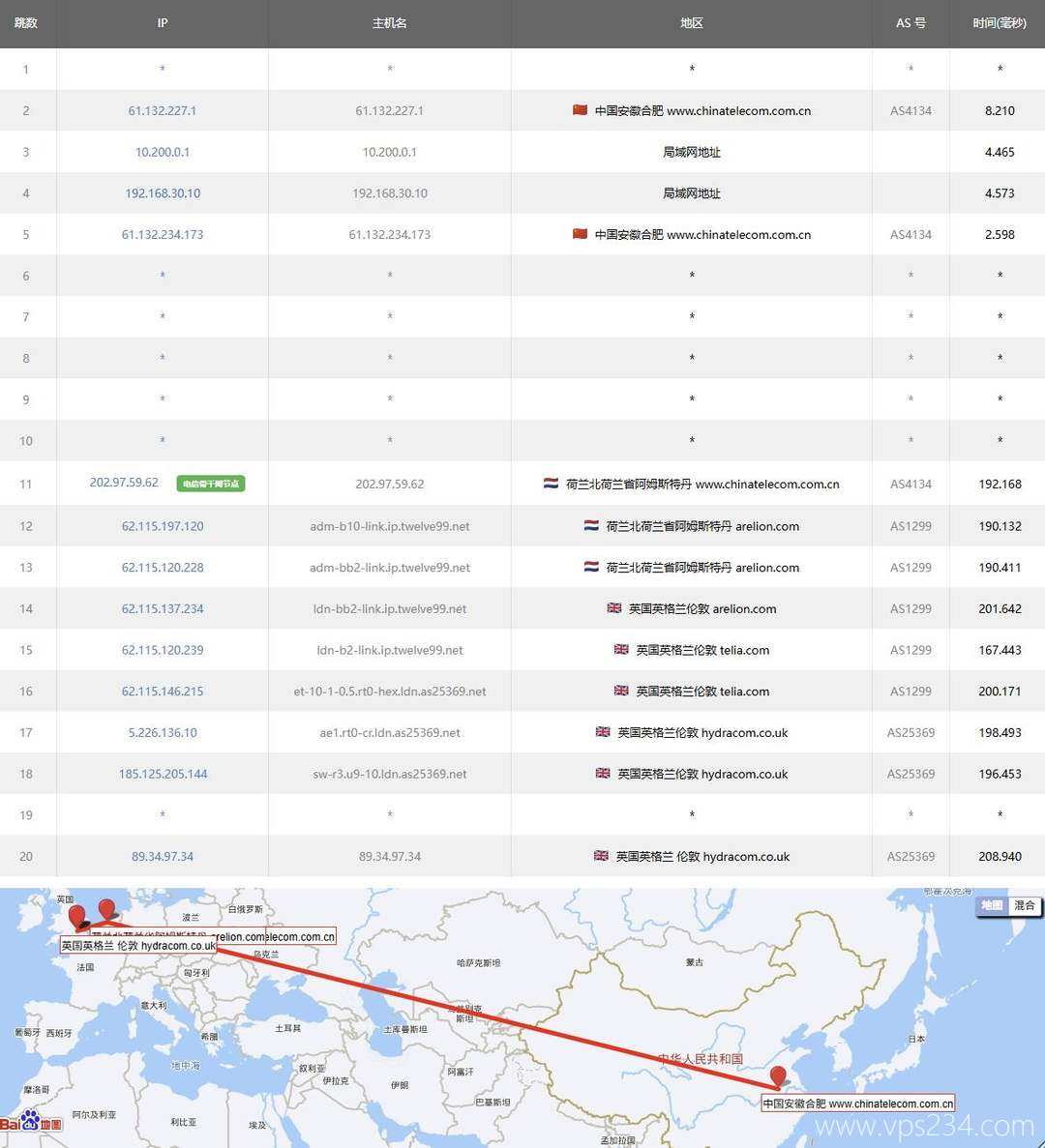The width and height of the screenshot is (1045, 1148).
Task: Click the UK flag in hop 15 row
Action: point(621,649)
